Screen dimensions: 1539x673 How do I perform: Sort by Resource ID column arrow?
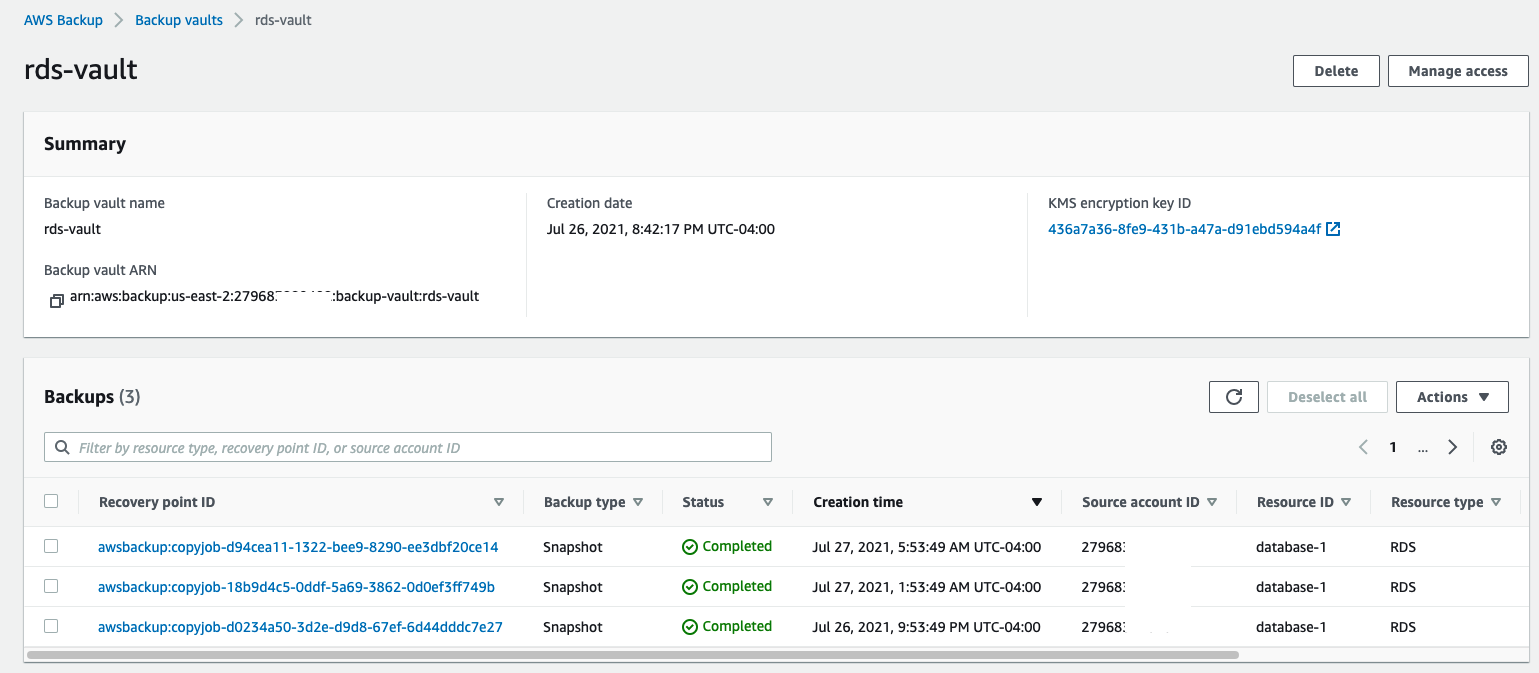tap(1346, 502)
